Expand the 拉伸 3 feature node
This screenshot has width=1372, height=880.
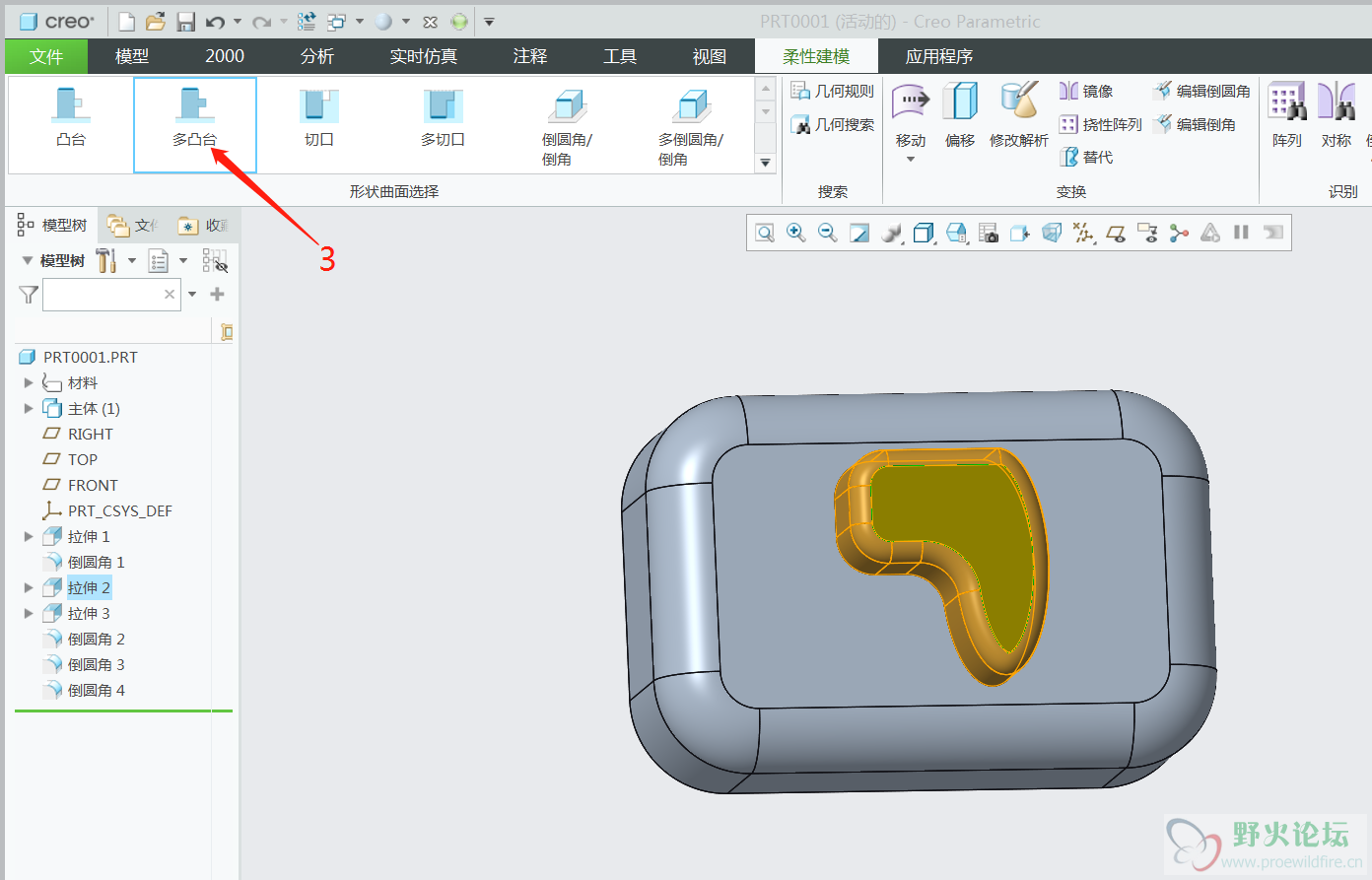pyautogui.click(x=29, y=613)
